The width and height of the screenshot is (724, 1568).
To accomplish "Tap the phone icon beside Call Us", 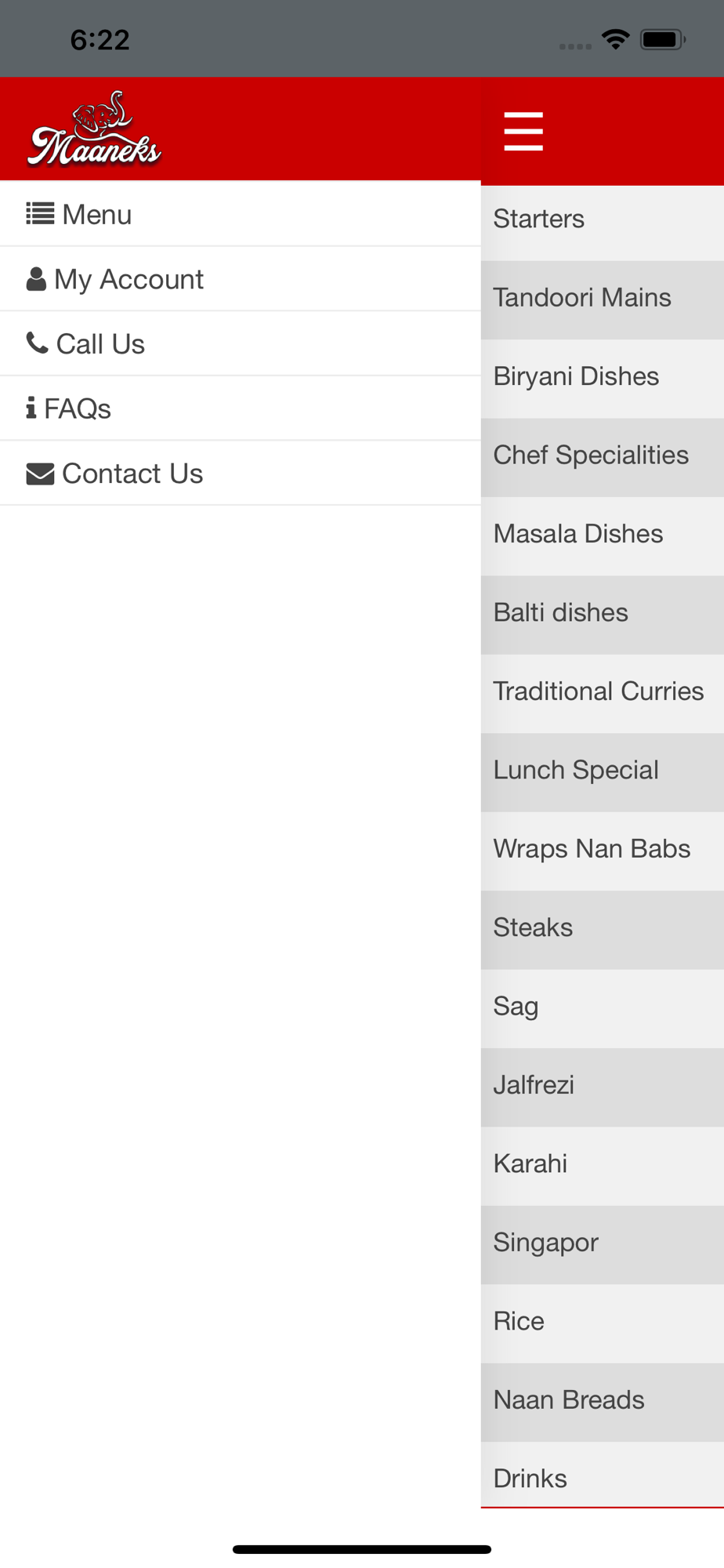I will (37, 343).
